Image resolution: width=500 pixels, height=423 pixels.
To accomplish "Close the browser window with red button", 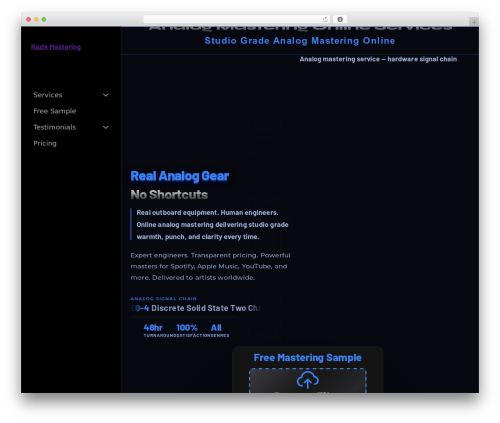I will coord(29,19).
